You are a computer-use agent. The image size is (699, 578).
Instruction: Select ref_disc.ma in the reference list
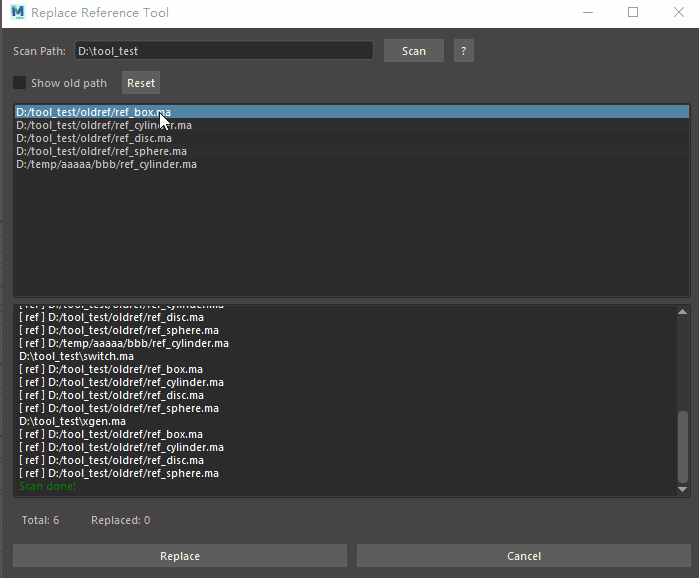93,138
